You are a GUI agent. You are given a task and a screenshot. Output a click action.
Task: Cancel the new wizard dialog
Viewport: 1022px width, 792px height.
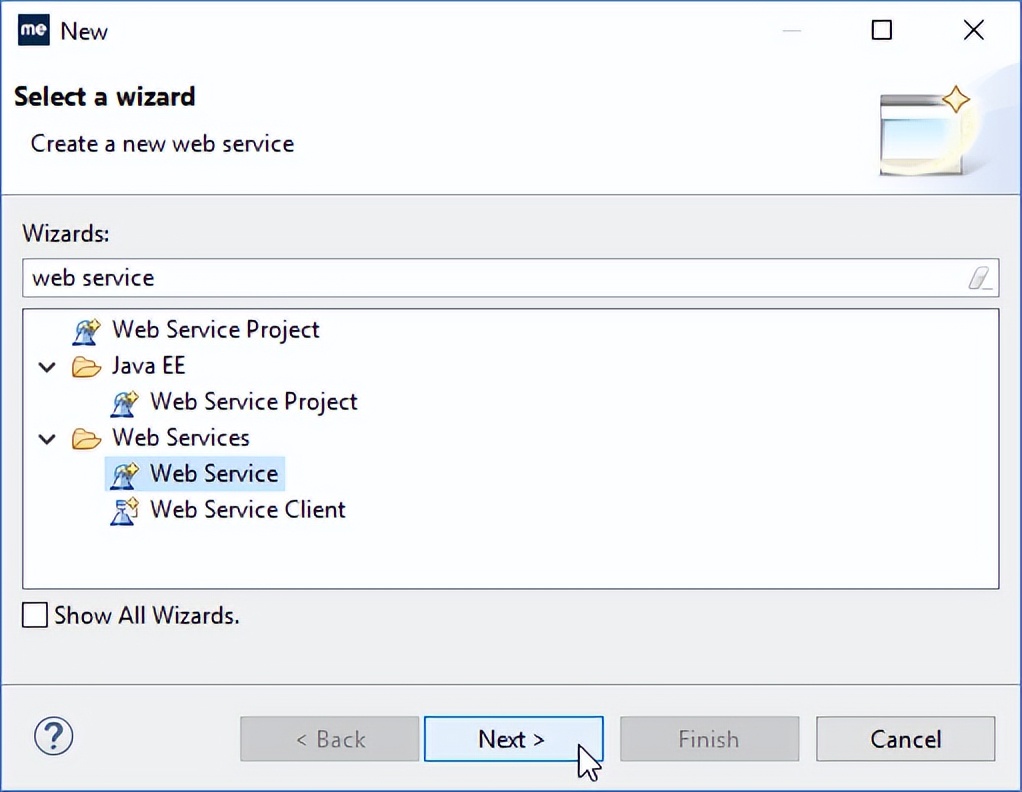[x=905, y=739]
